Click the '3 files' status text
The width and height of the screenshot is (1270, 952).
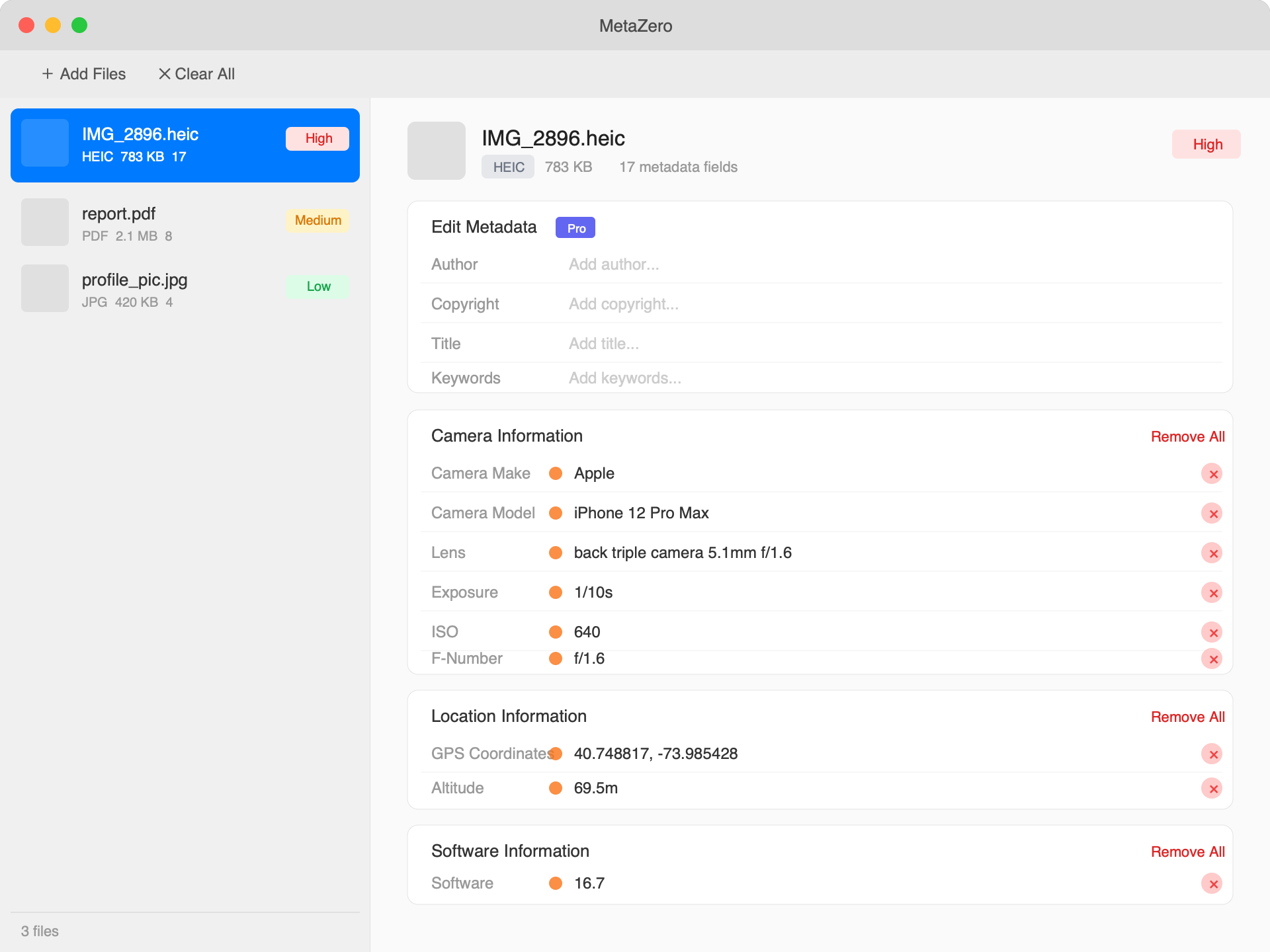tap(40, 931)
